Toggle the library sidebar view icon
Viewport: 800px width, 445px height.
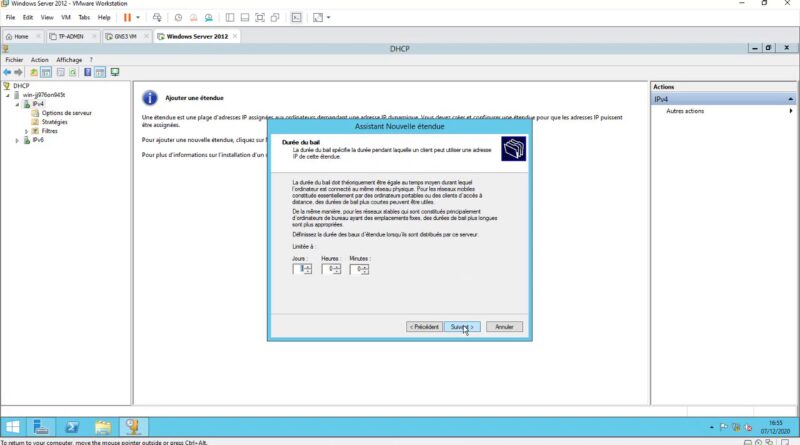click(x=230, y=17)
